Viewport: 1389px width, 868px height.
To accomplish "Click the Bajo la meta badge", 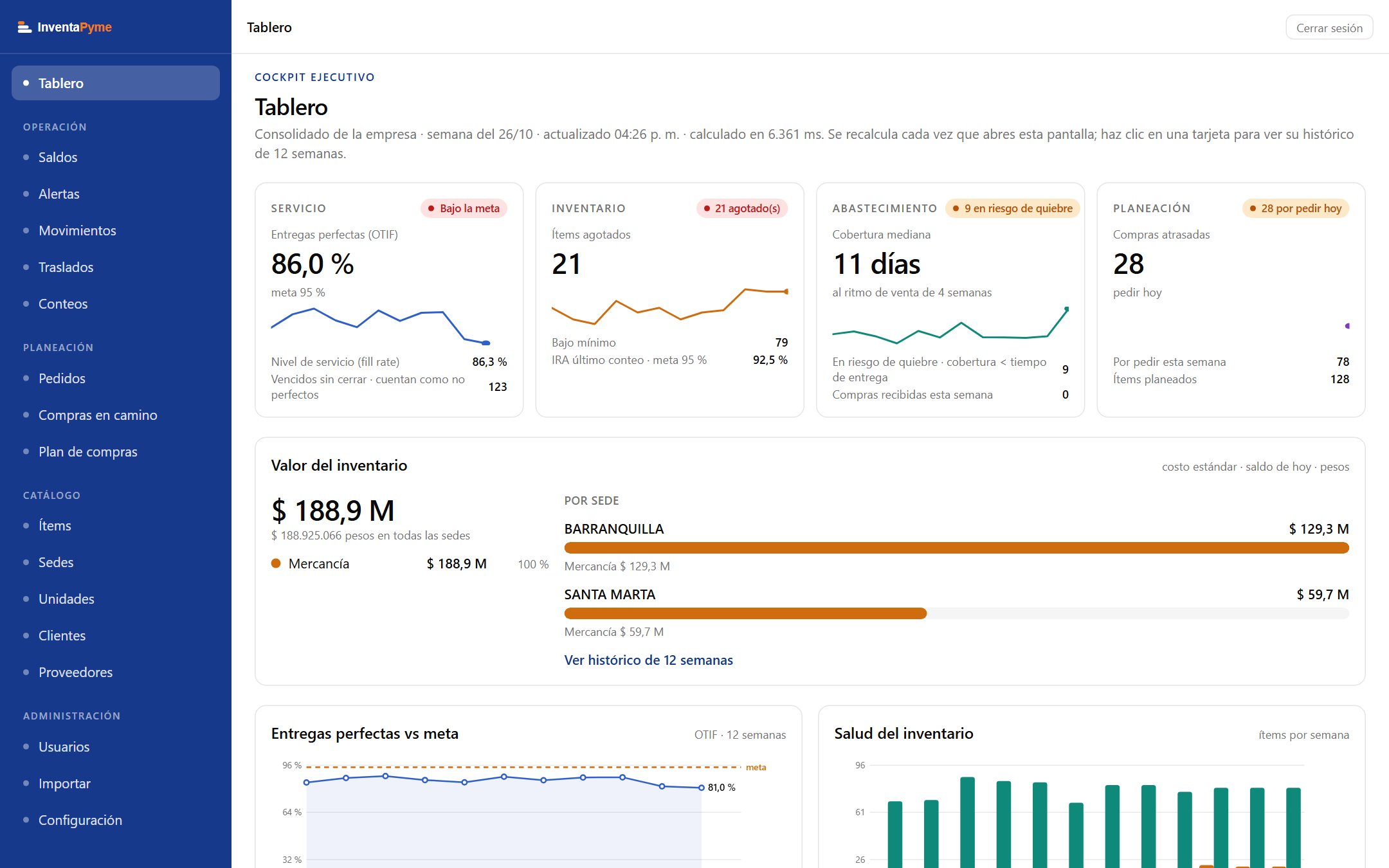I will tap(464, 208).
